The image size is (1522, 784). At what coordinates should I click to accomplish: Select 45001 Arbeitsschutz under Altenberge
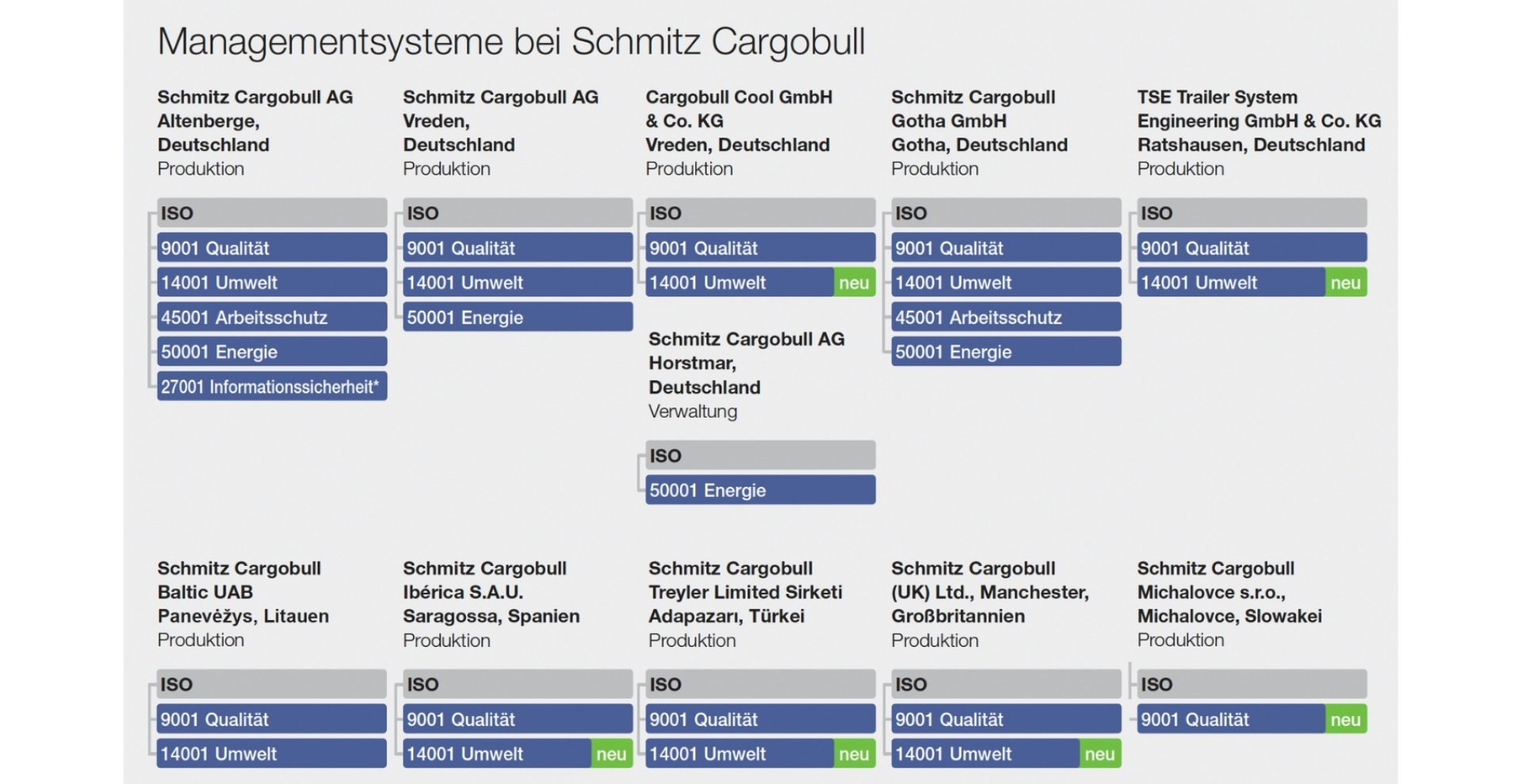(272, 317)
